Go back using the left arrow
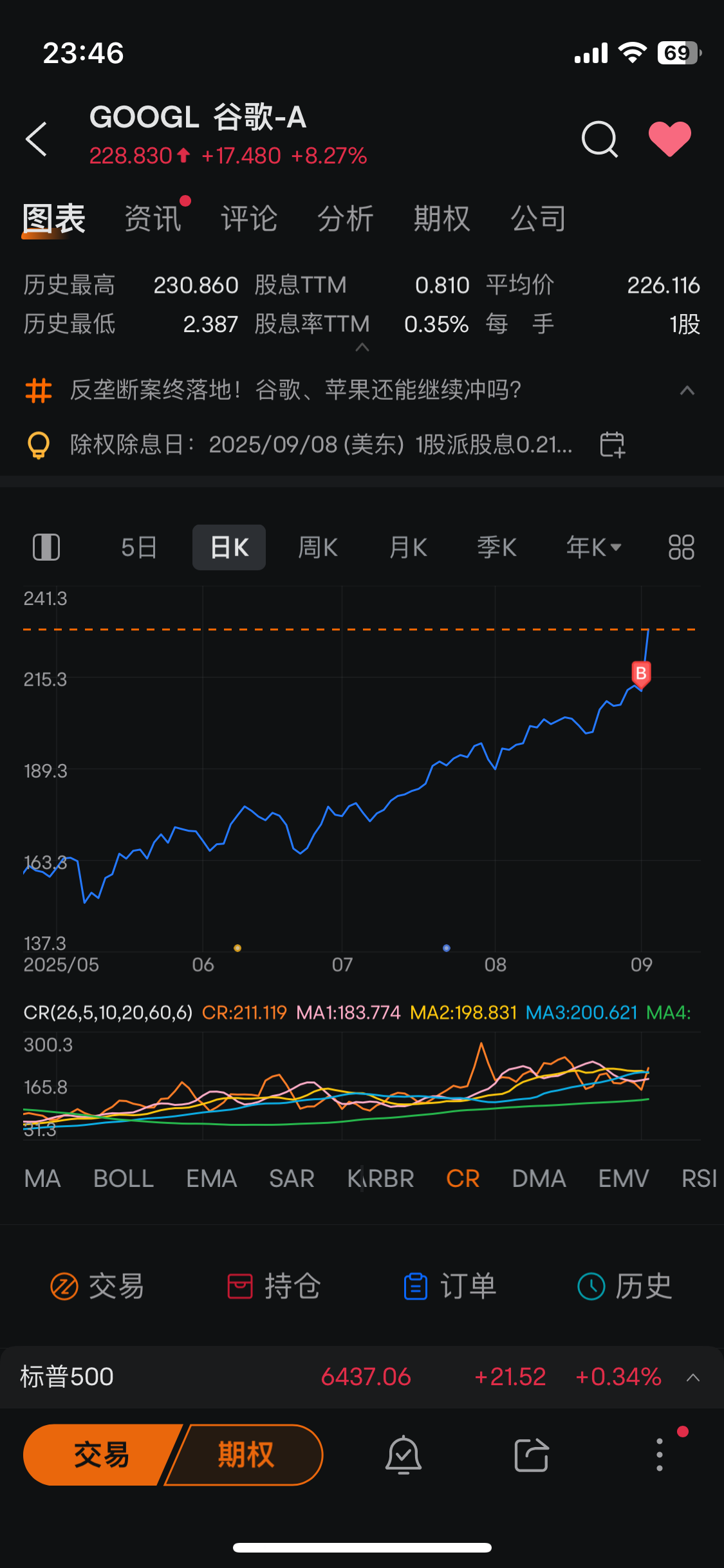The width and height of the screenshot is (724, 1568). (37, 138)
